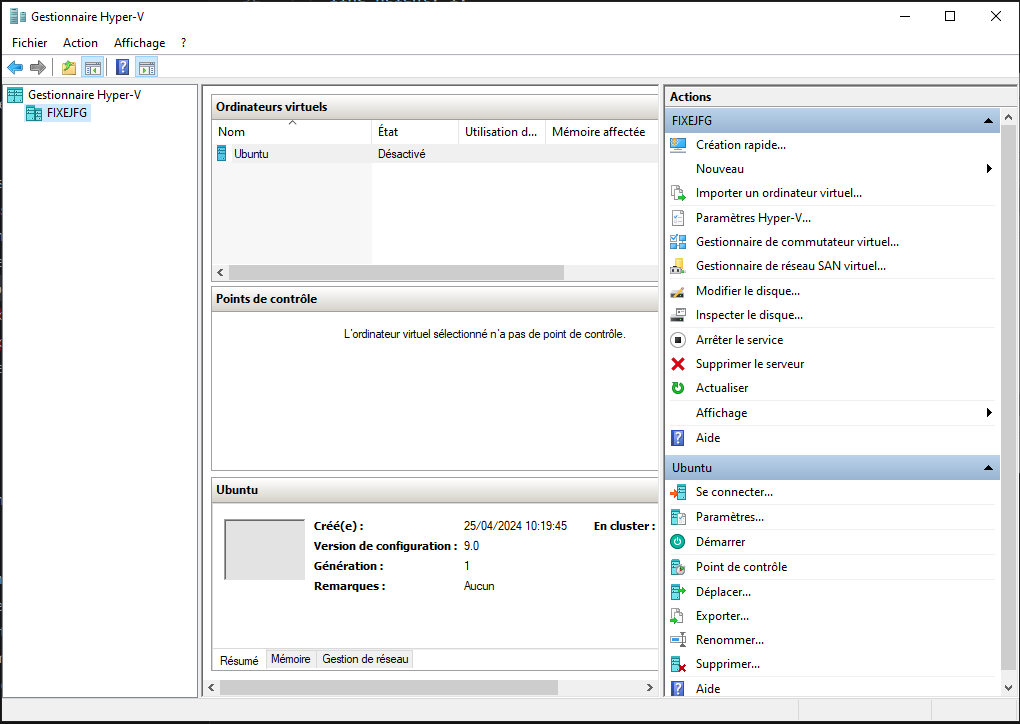Click left arrow of the VM list scrollbar

[220, 273]
